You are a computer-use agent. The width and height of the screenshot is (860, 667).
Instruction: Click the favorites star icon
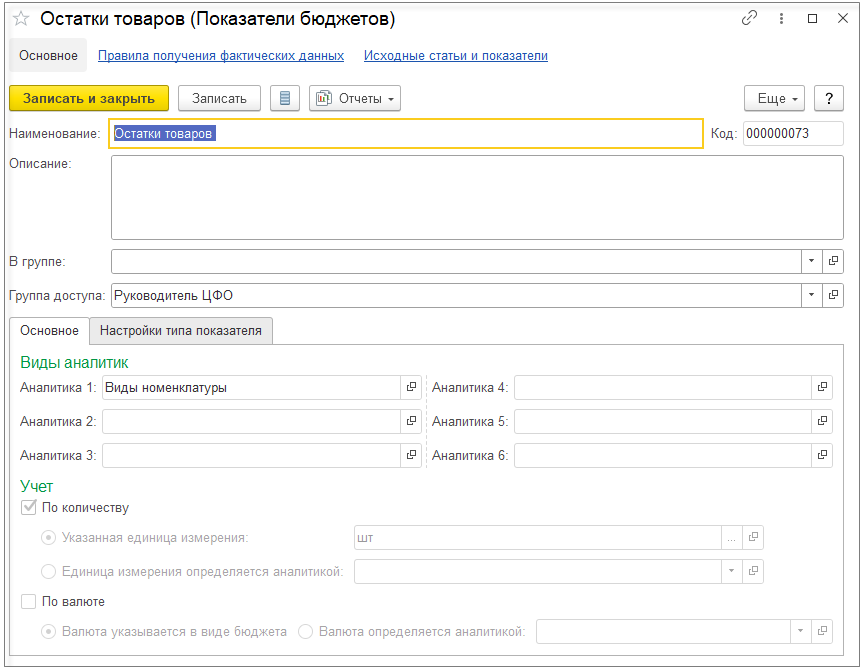pos(20,19)
